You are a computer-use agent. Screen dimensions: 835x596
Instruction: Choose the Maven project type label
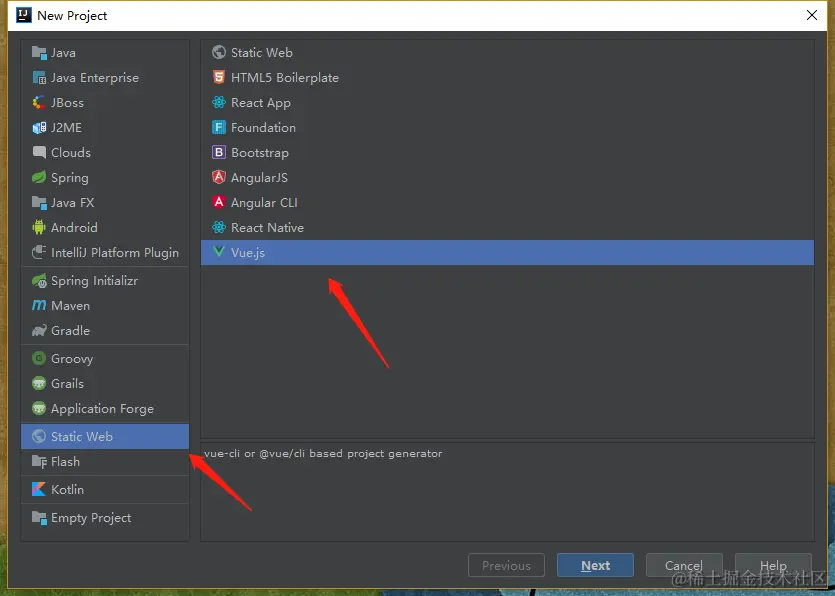(x=70, y=306)
